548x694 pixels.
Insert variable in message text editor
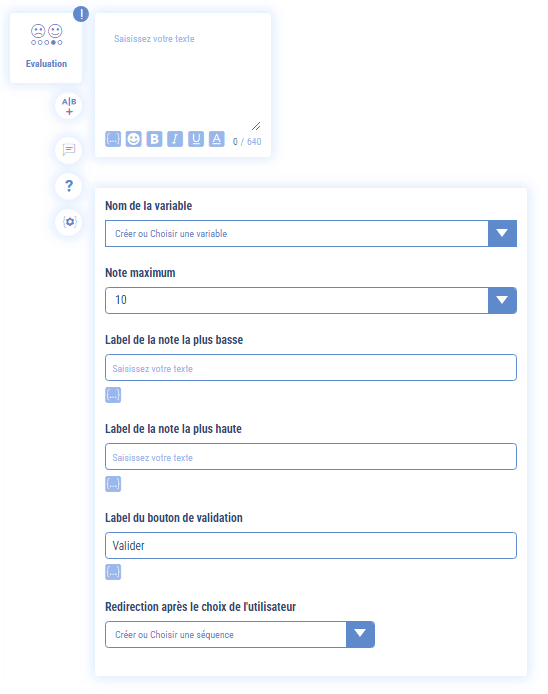pos(113,139)
